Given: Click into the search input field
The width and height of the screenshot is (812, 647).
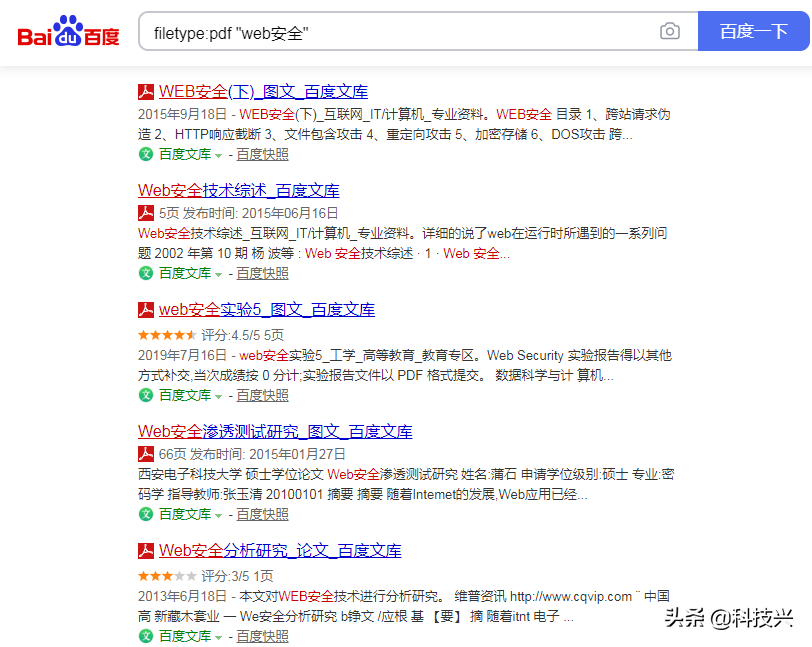Looking at the screenshot, I should (x=400, y=32).
